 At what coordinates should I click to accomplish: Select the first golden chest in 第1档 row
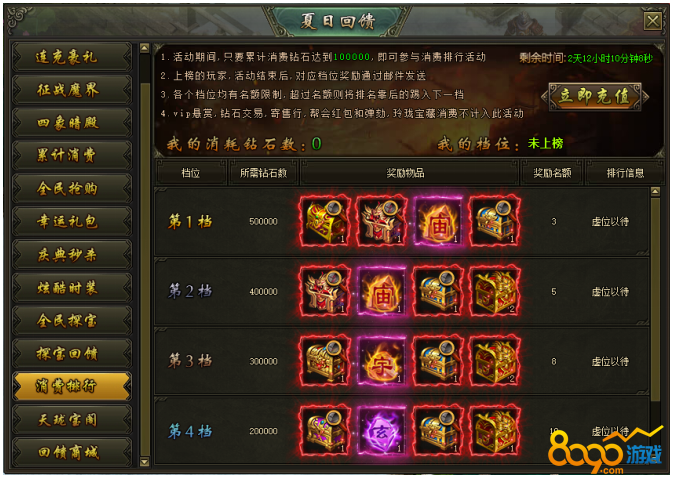(325, 222)
